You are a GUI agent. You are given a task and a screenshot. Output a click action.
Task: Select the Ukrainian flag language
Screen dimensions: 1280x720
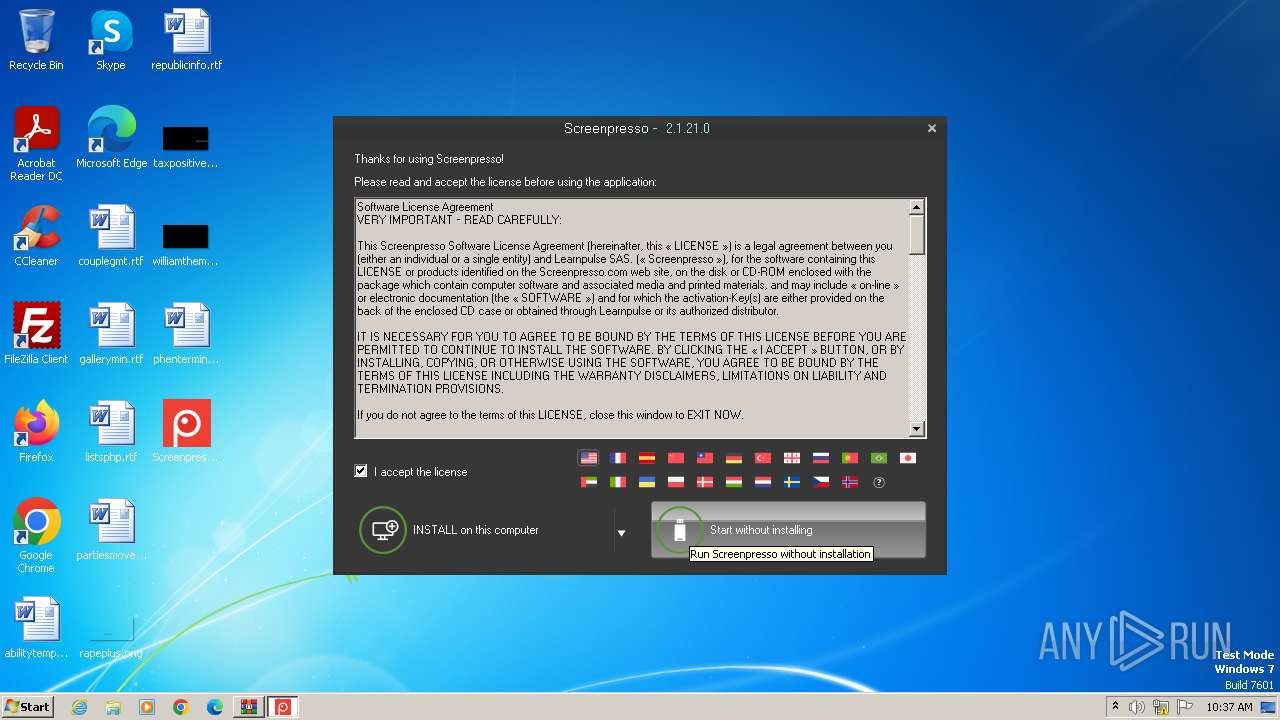click(647, 482)
